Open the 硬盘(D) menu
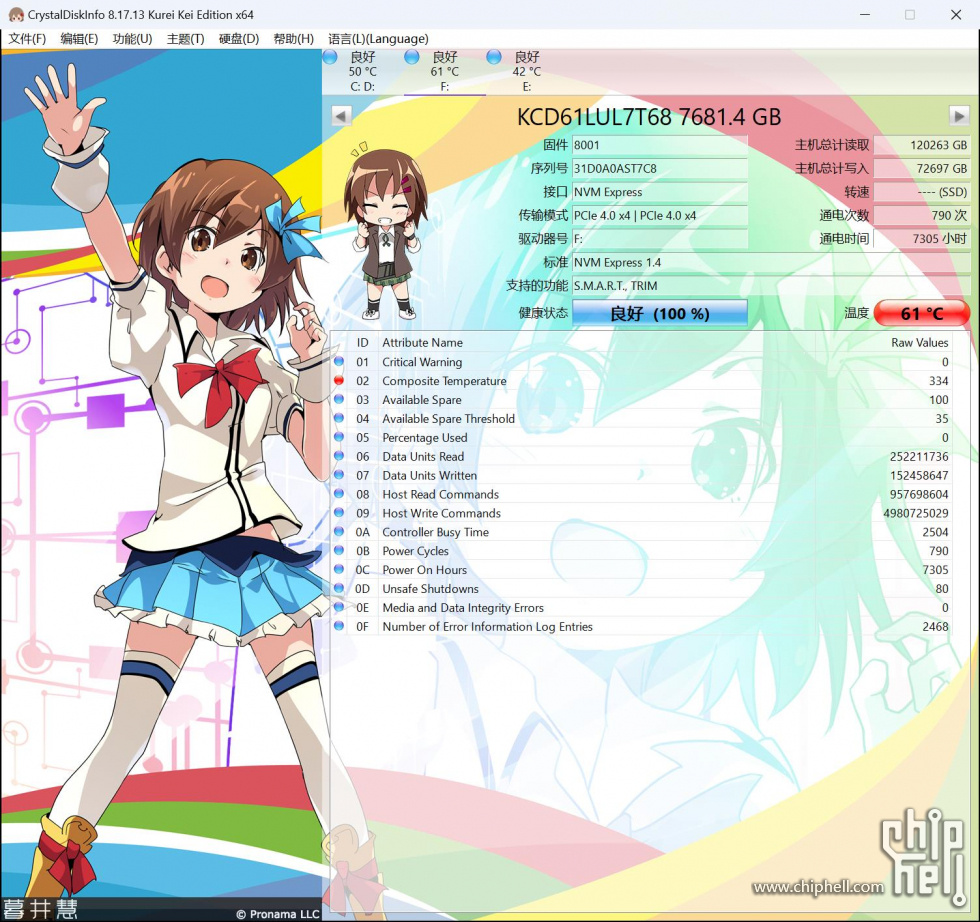Screen dimensions: 980x922 [238, 39]
